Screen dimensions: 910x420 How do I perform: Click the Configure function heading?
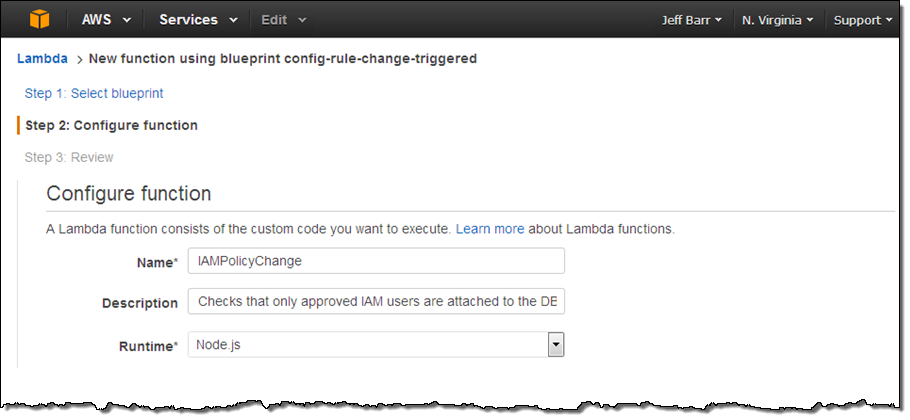click(129, 194)
